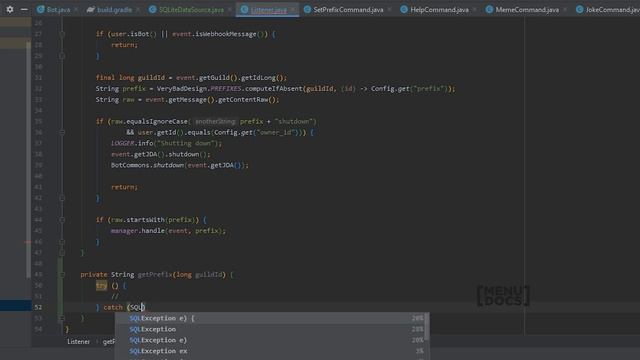Viewport: 640px width, 360px height.
Task: Click the 'anotherString' parameter hint
Action: [x=215, y=122]
